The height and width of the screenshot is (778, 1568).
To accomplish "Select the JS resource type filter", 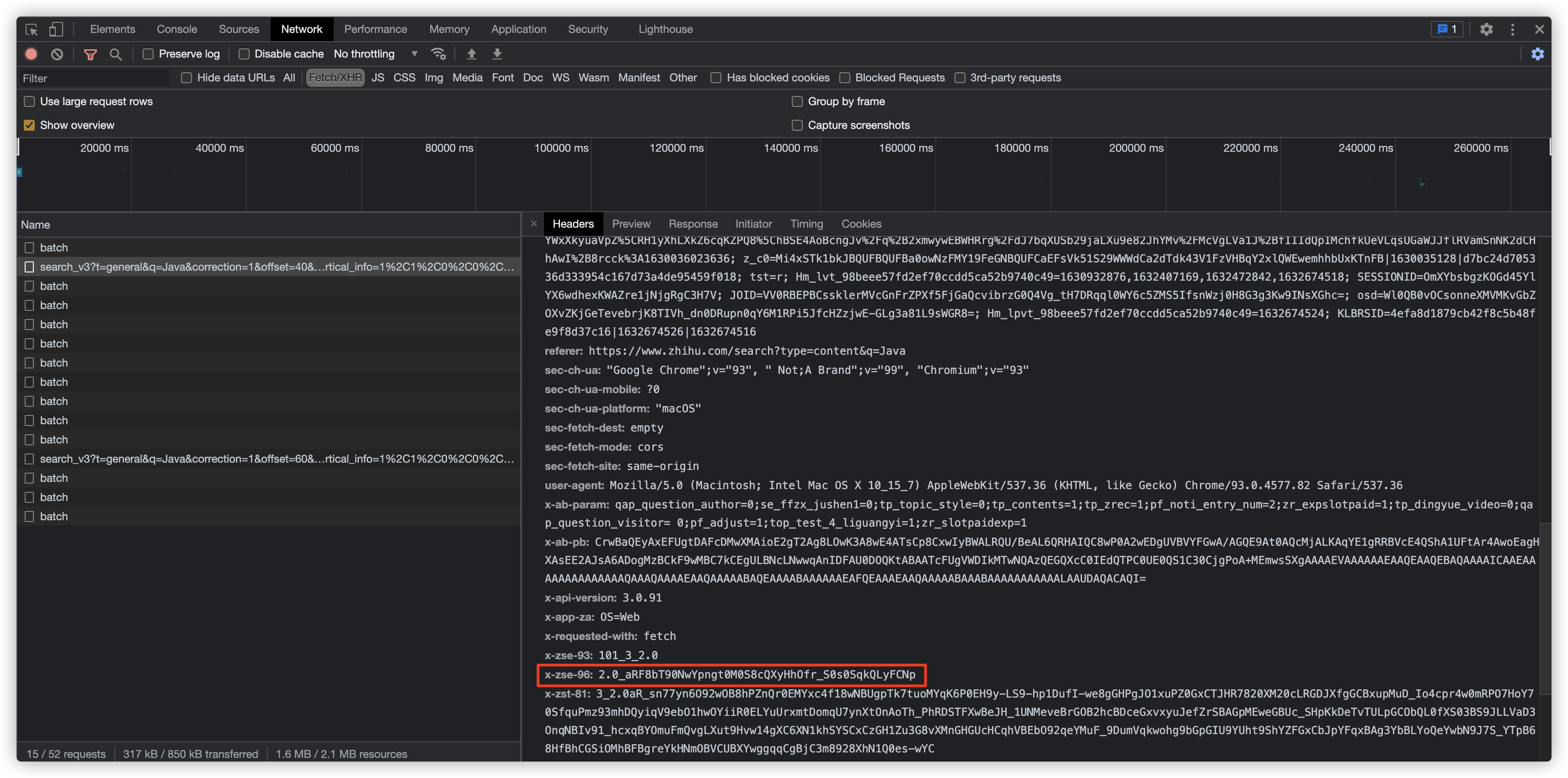I will pos(378,78).
